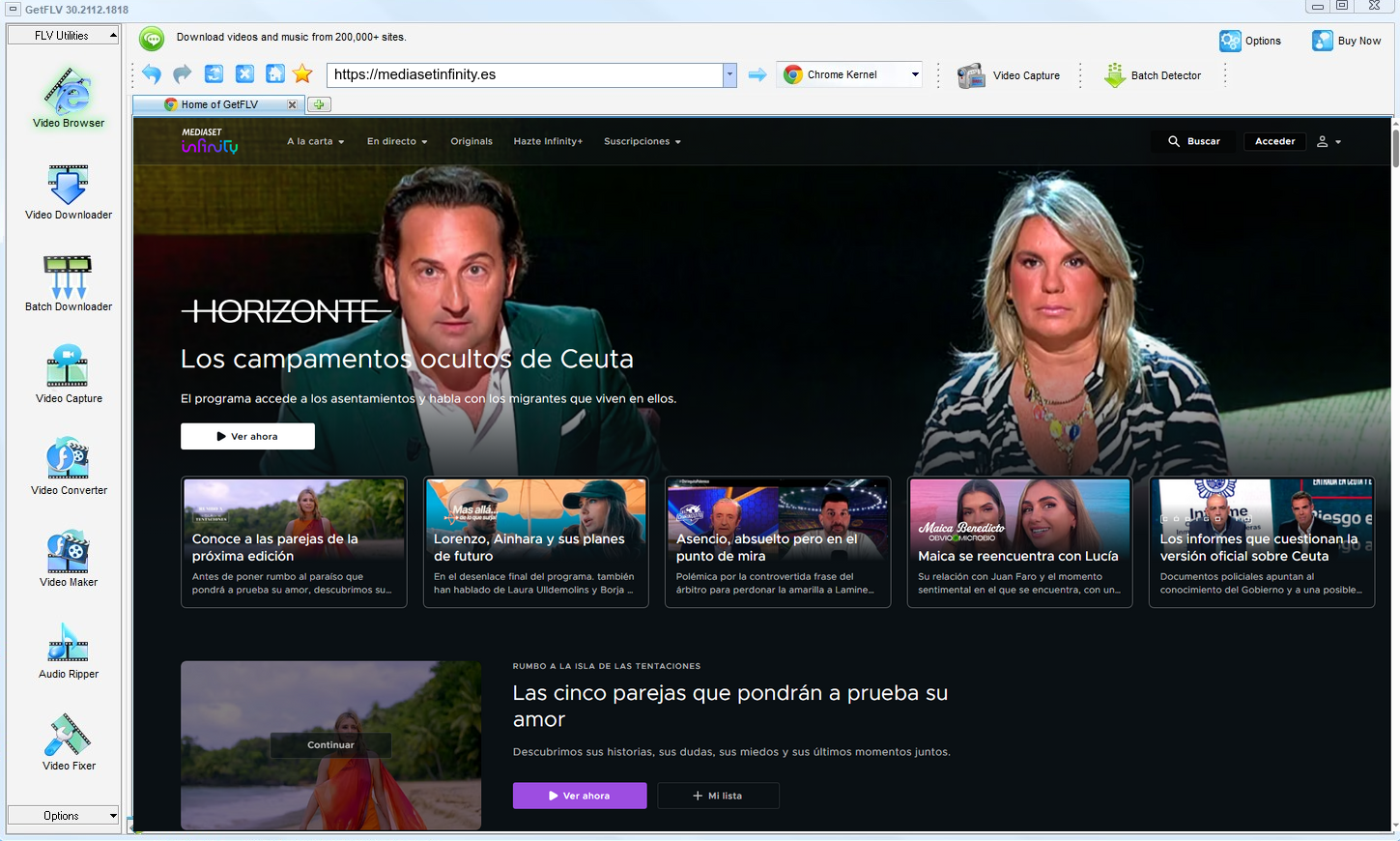Open card Los informes que cuestionan

point(1262,541)
